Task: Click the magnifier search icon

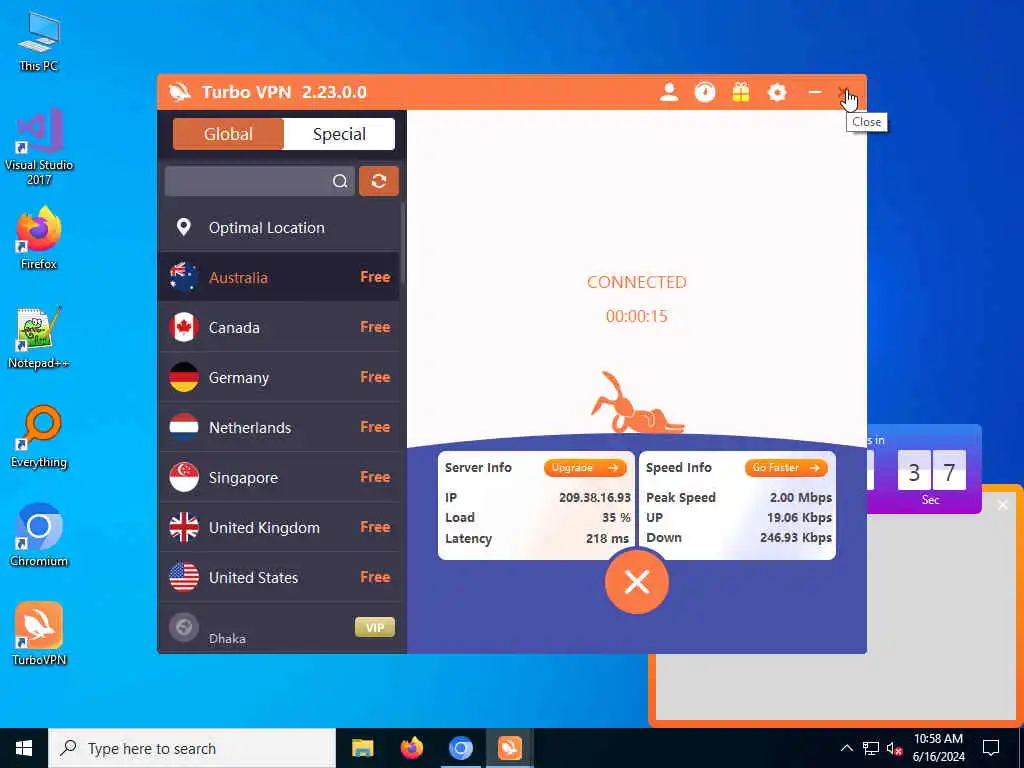Action: click(x=340, y=181)
